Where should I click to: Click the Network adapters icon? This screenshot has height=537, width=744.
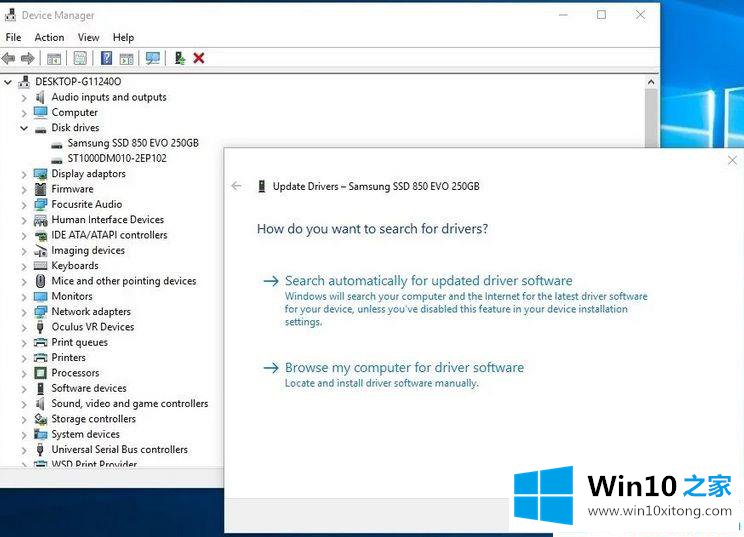[x=41, y=312]
